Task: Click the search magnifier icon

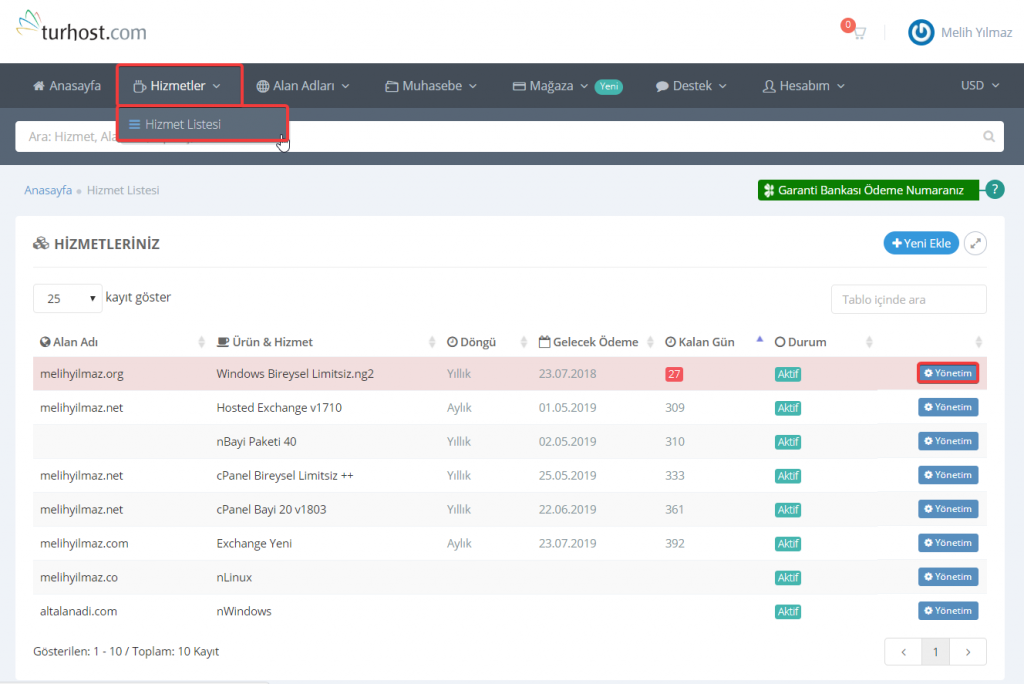Action: [x=989, y=137]
